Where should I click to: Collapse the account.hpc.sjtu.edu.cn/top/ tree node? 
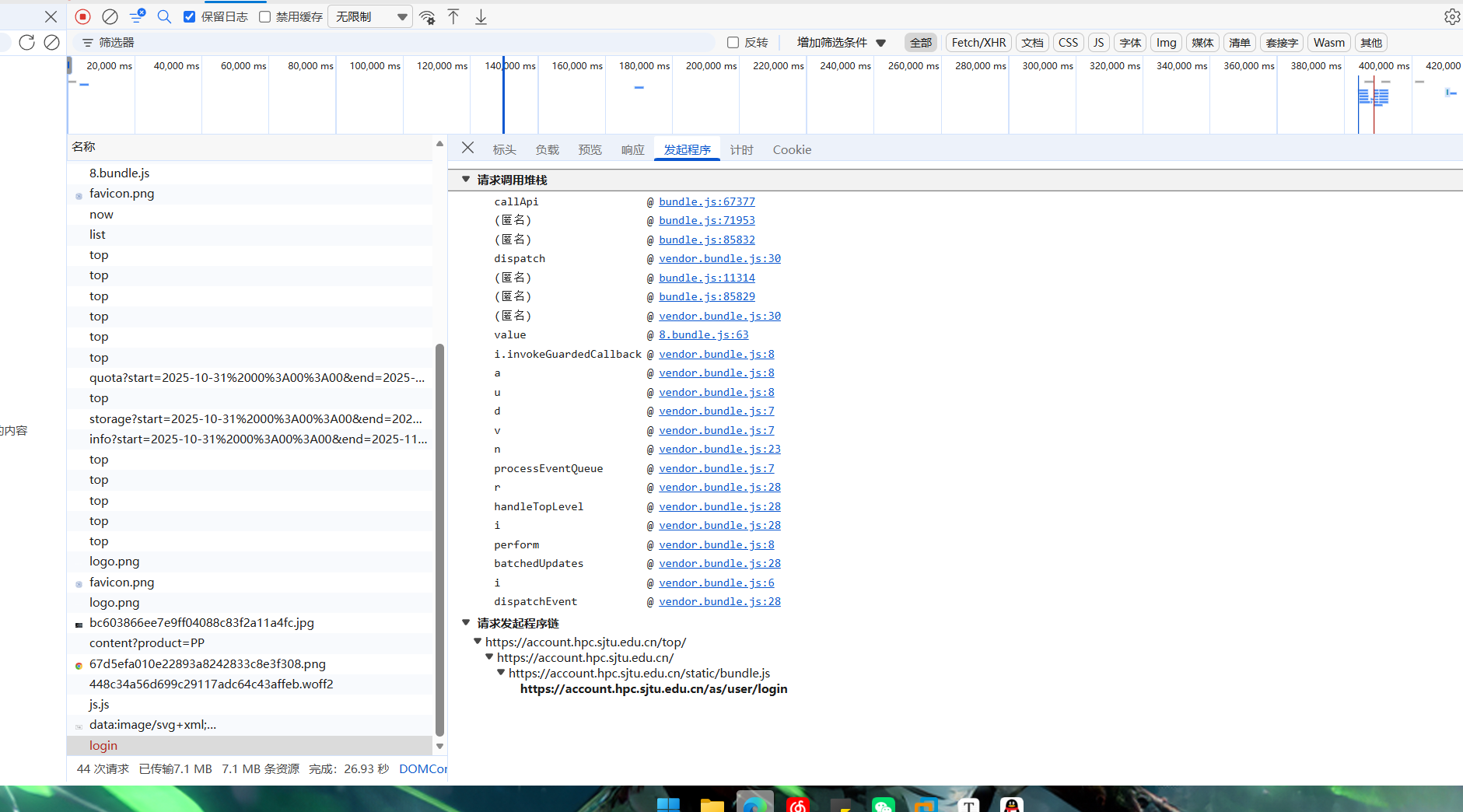[478, 642]
